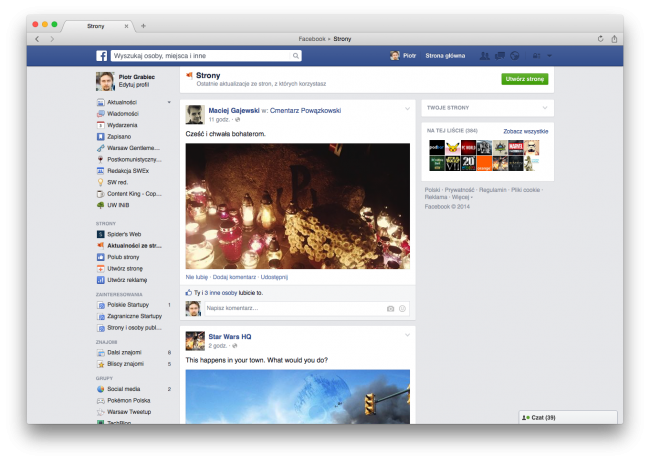Open Maciej Gajewski profile link

pos(234,110)
